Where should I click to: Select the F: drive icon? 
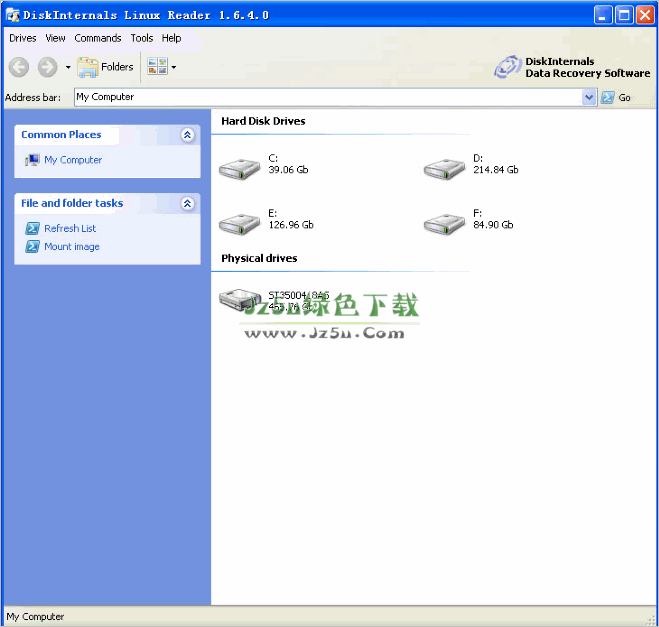[x=444, y=224]
